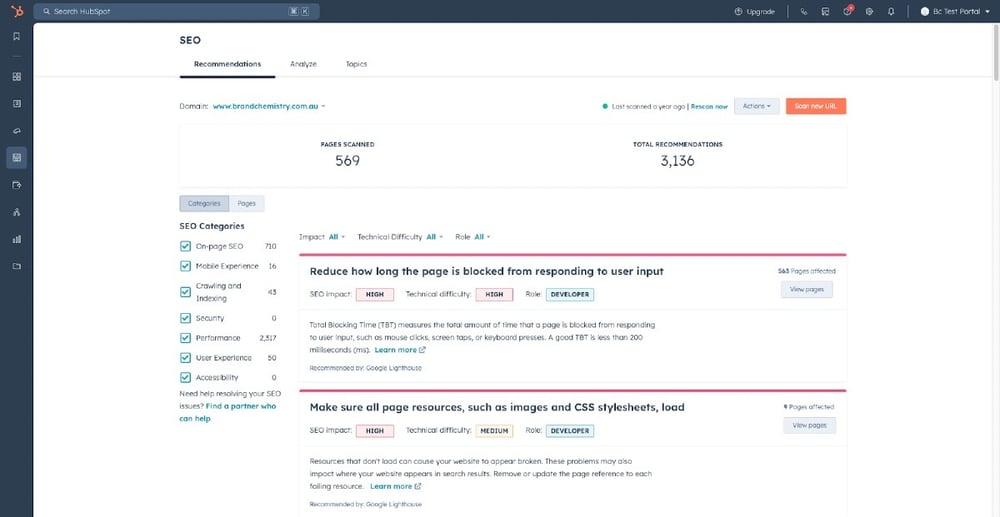Click Learn more about failing resources

point(391,486)
